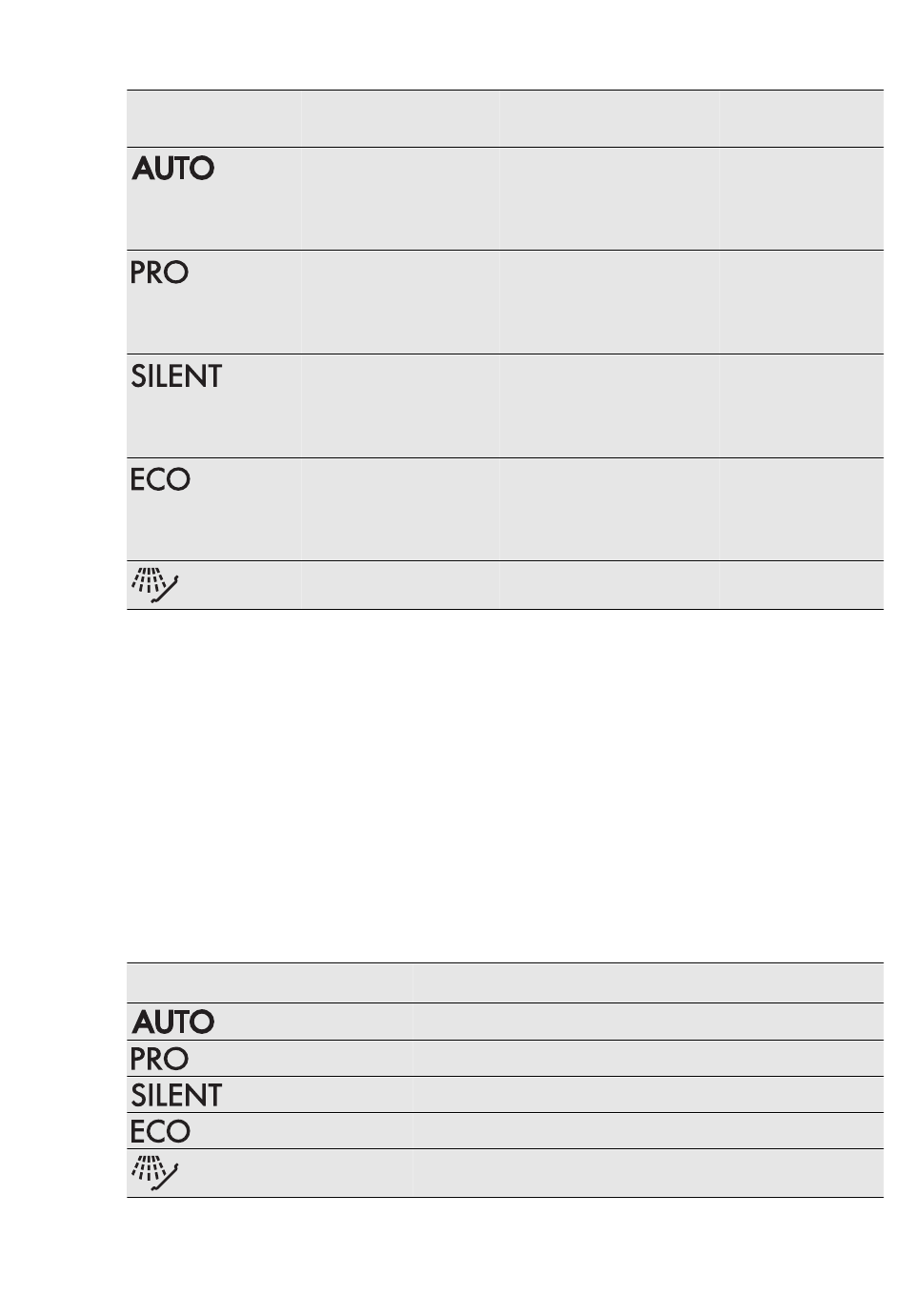Click the ECO symbol in the lower table

(x=160, y=1131)
